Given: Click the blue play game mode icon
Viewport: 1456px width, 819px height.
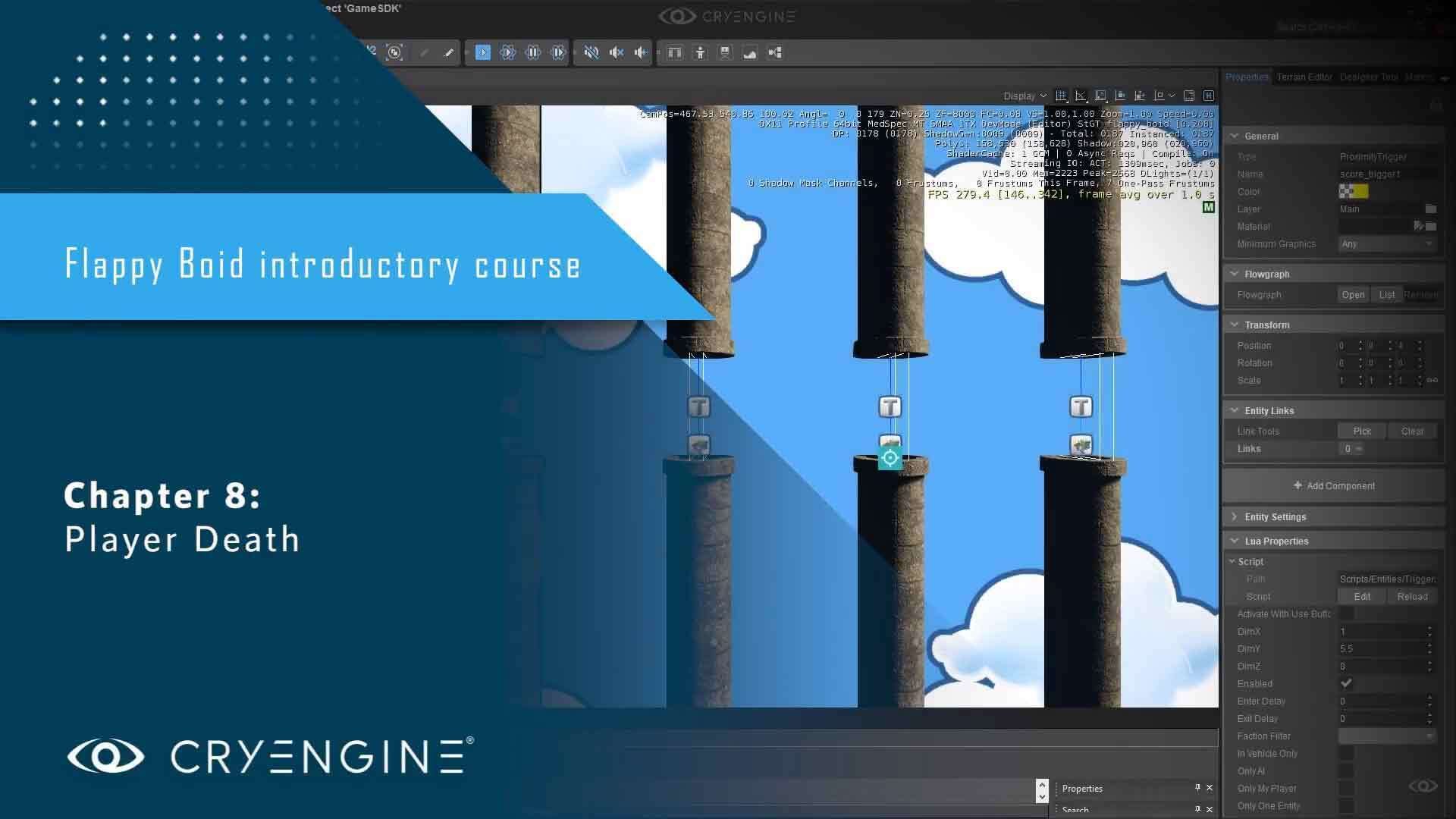Looking at the screenshot, I should click(483, 52).
